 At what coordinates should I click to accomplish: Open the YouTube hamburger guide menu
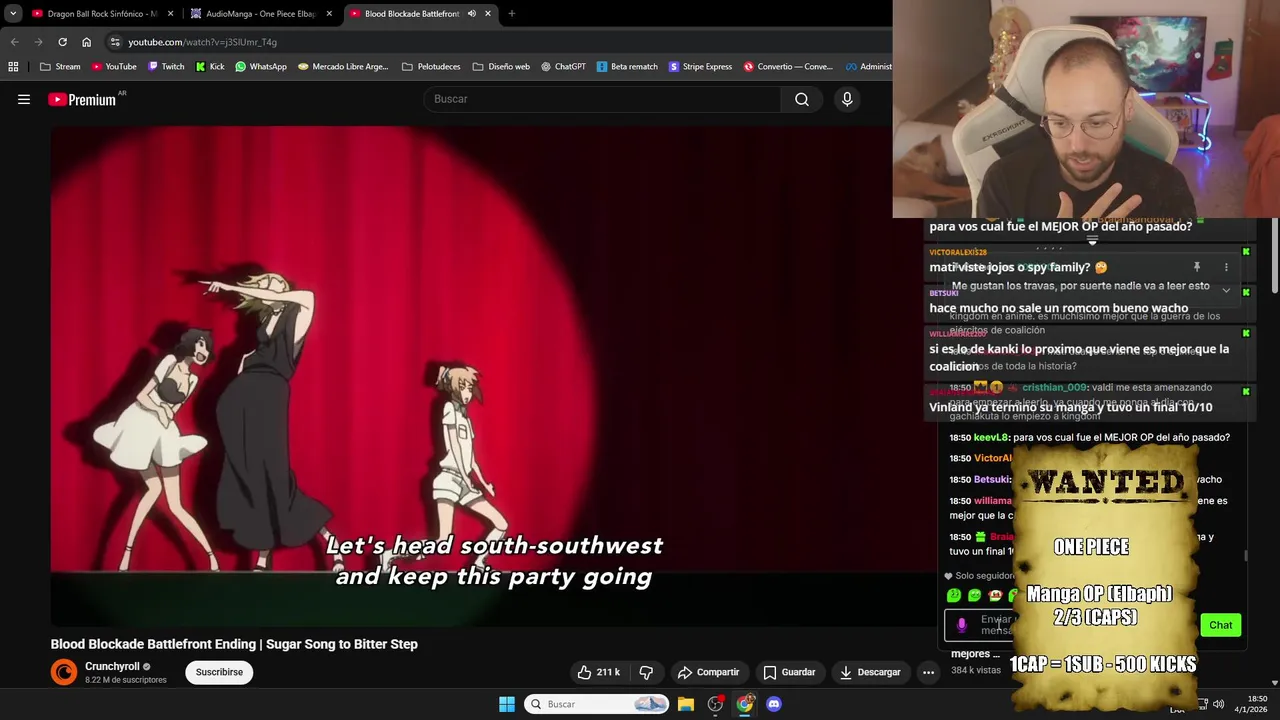pyautogui.click(x=24, y=99)
